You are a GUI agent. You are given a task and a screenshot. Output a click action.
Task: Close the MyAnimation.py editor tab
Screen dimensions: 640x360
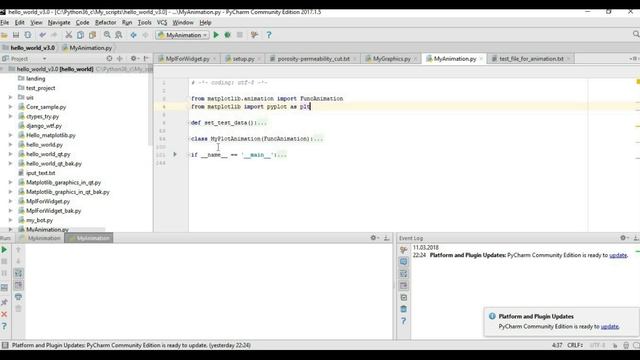pos(481,59)
